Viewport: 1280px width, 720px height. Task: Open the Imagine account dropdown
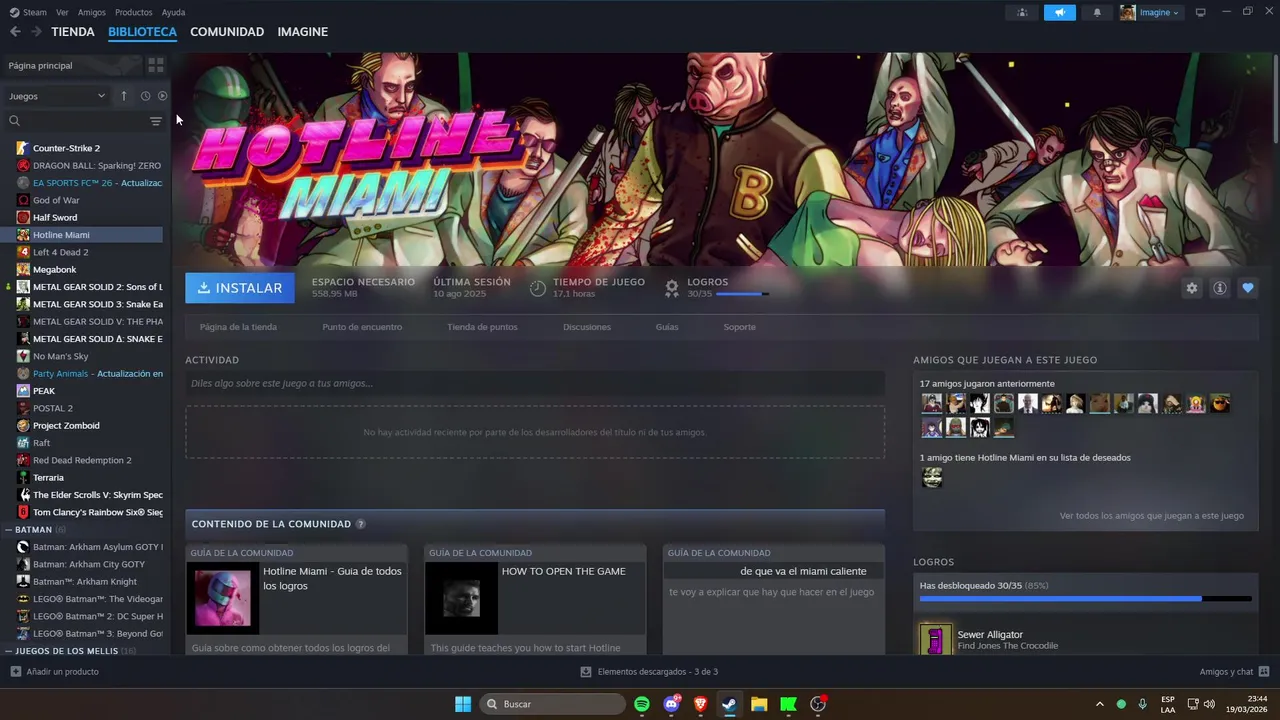pyautogui.click(x=1151, y=12)
